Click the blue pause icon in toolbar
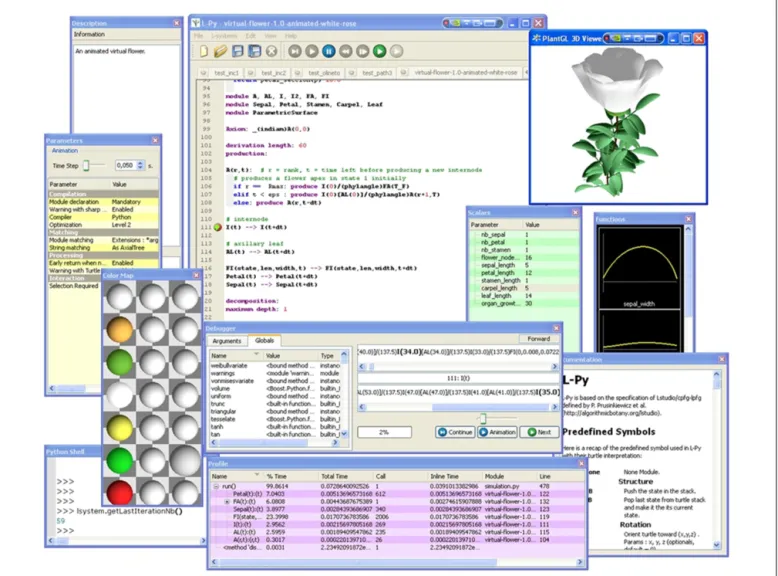Viewport: 778px width, 576px height. pyautogui.click(x=328, y=51)
